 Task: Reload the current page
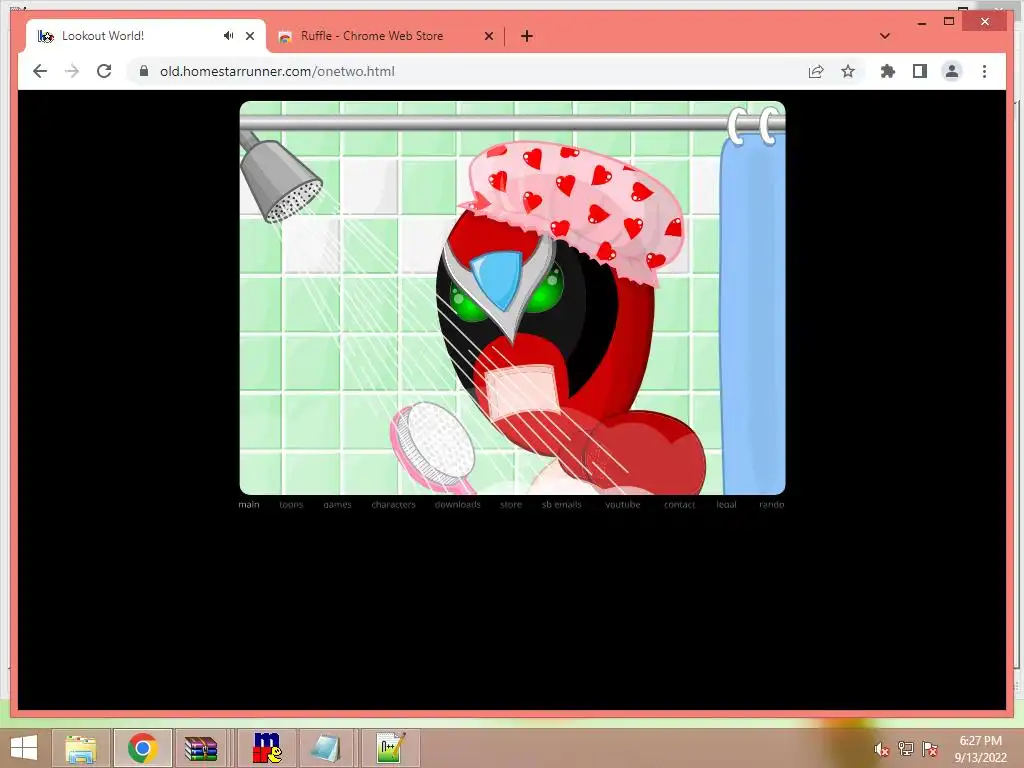click(104, 71)
